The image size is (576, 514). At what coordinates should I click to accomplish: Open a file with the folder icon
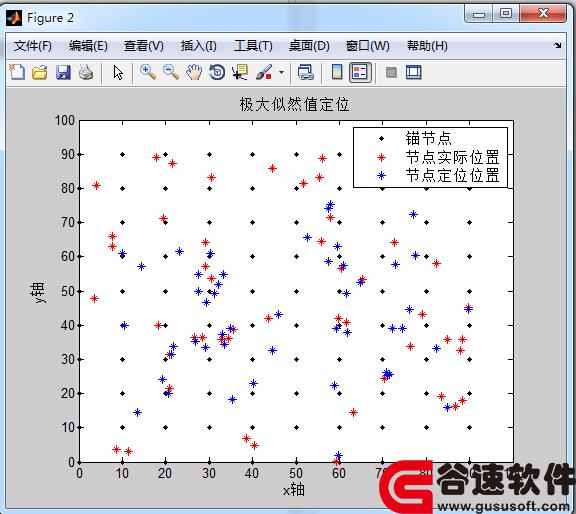tap(40, 72)
